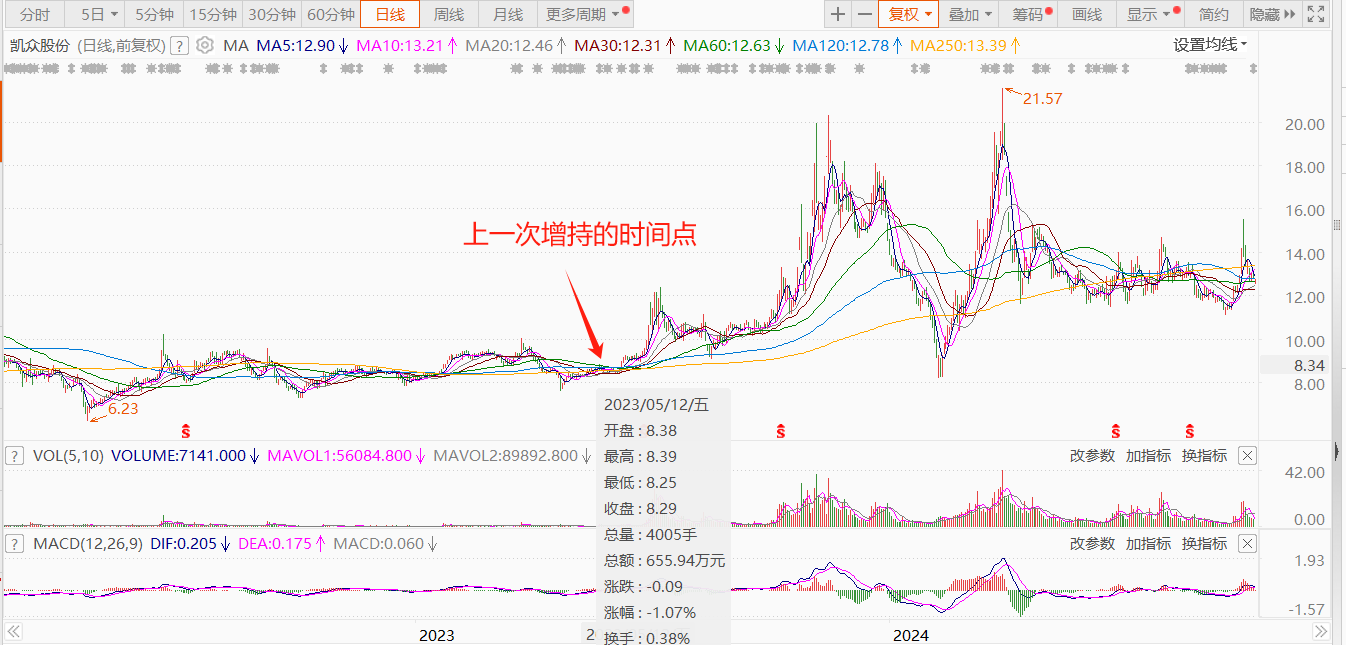
Task: Click 加指标 in the MACD panel
Action: [1148, 543]
